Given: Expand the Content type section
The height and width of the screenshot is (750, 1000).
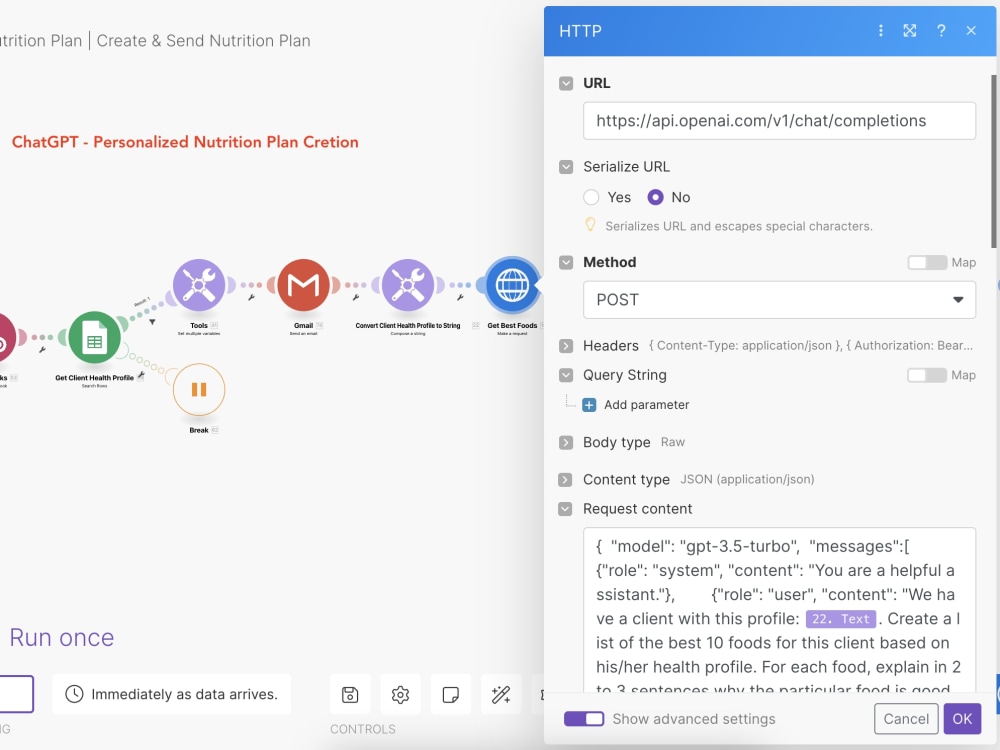Looking at the screenshot, I should 565,480.
